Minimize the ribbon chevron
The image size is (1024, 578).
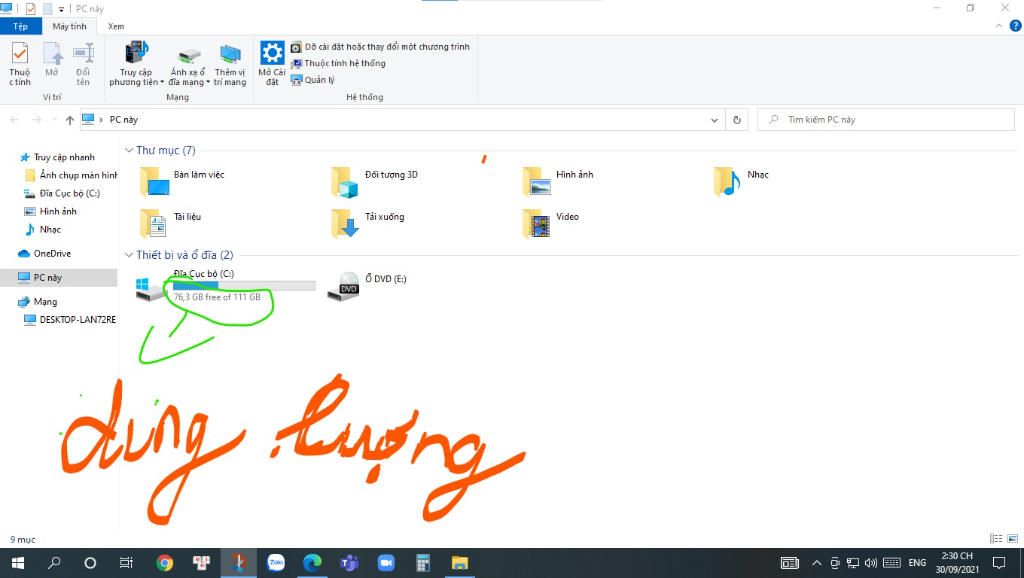point(999,26)
